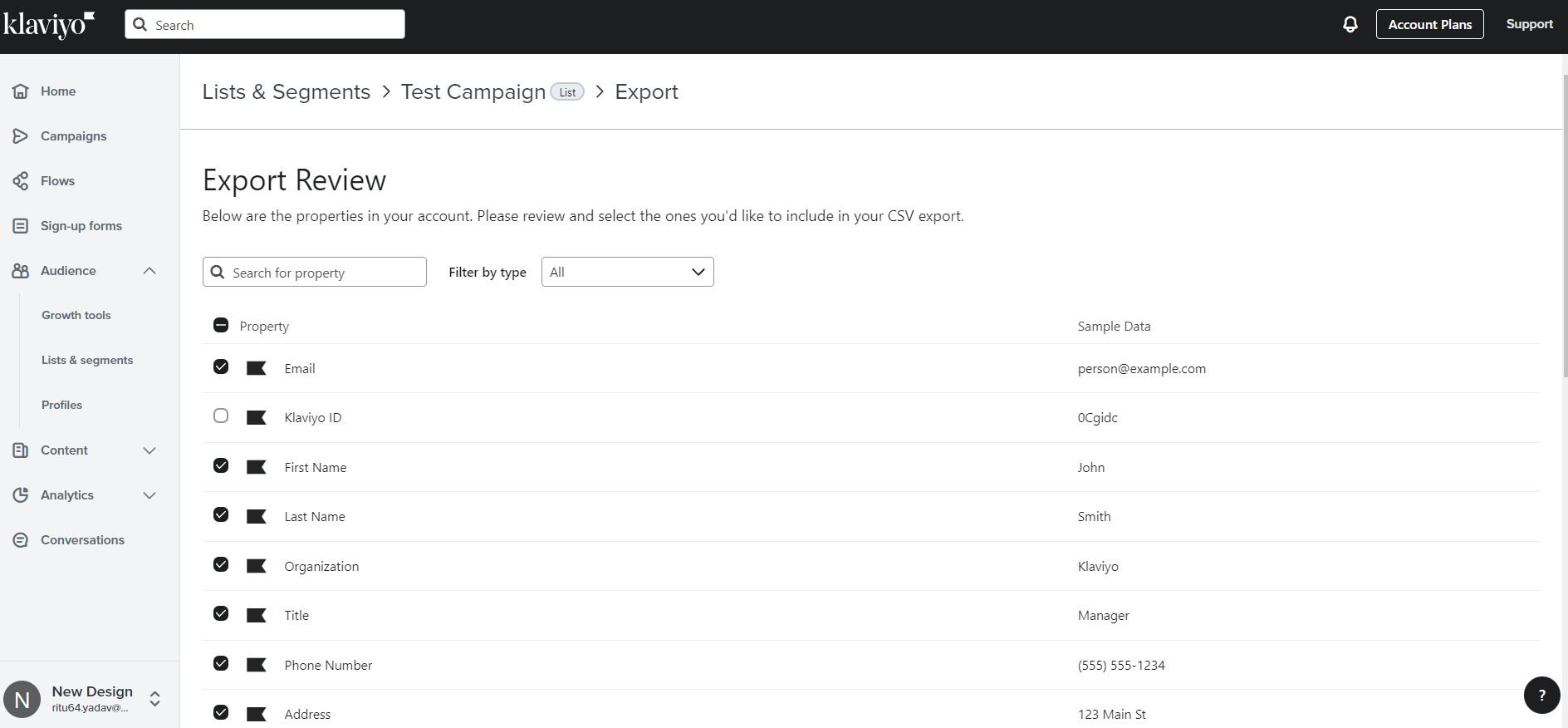1568x728 pixels.
Task: Click the Home icon in sidebar
Action: pyautogui.click(x=21, y=91)
